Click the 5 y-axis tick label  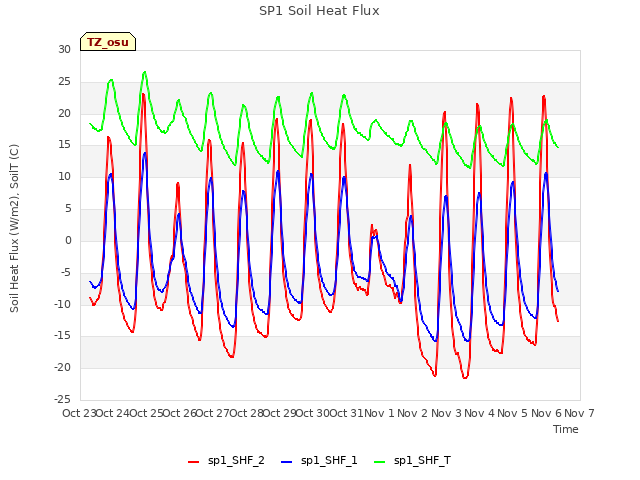(68, 209)
